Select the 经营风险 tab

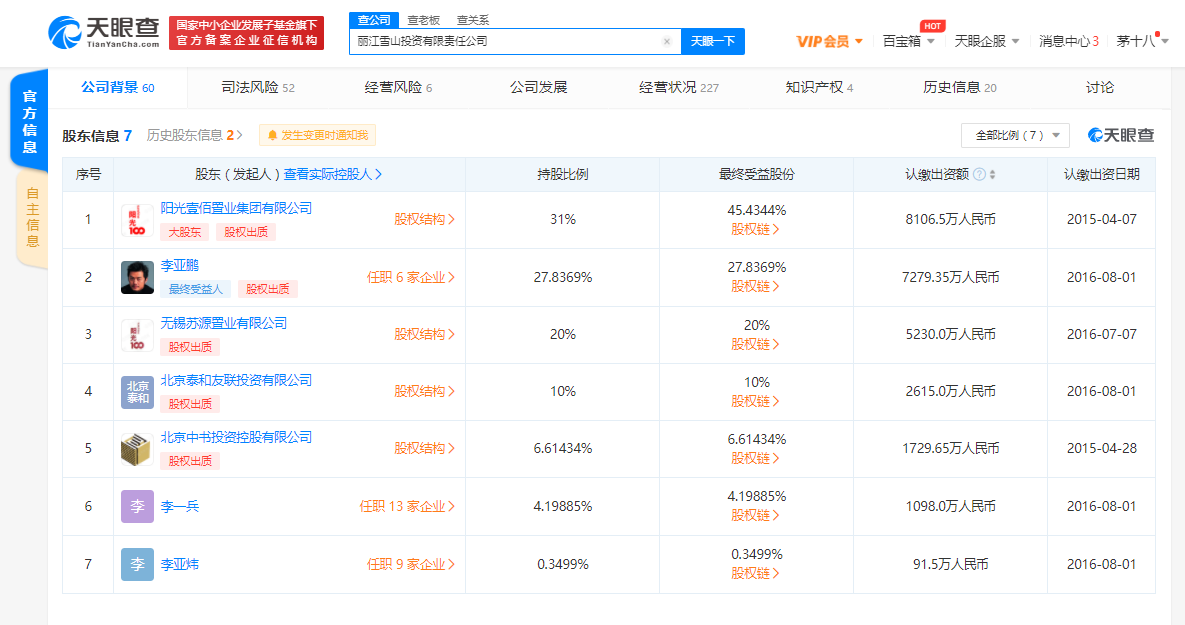(398, 88)
